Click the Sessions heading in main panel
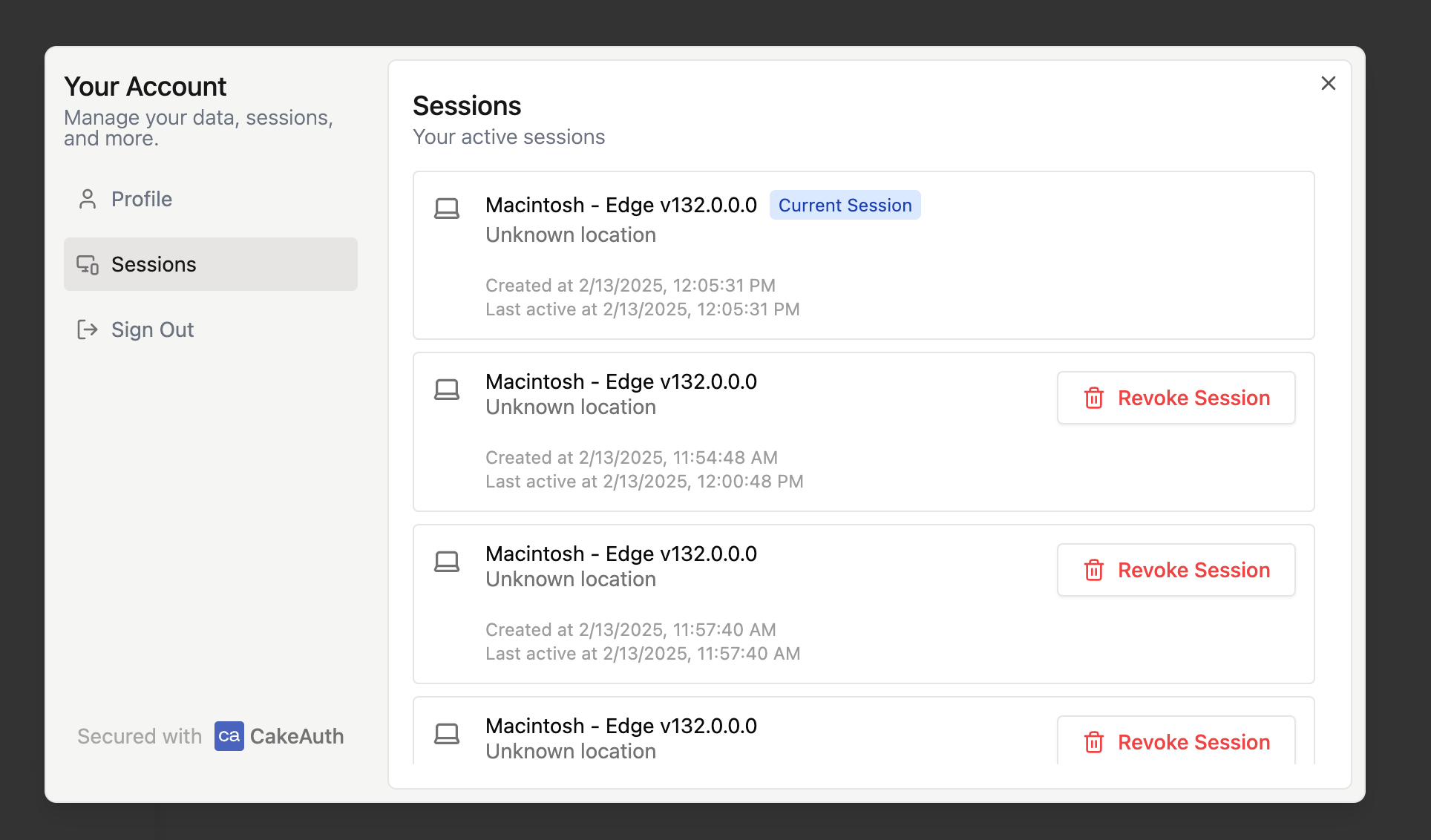The image size is (1431, 840). pyautogui.click(x=467, y=106)
